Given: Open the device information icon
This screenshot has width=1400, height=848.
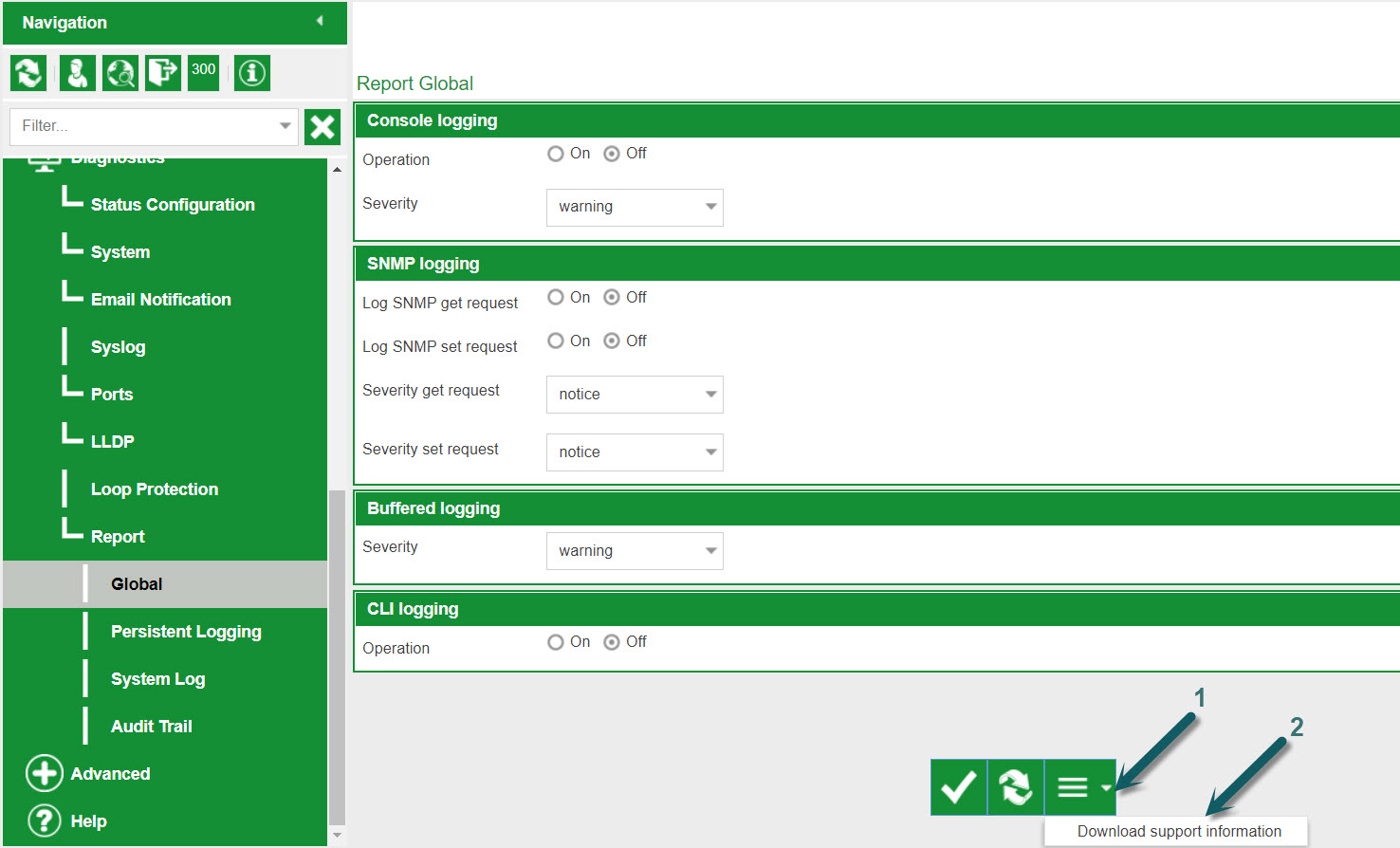Looking at the screenshot, I should pos(252,73).
